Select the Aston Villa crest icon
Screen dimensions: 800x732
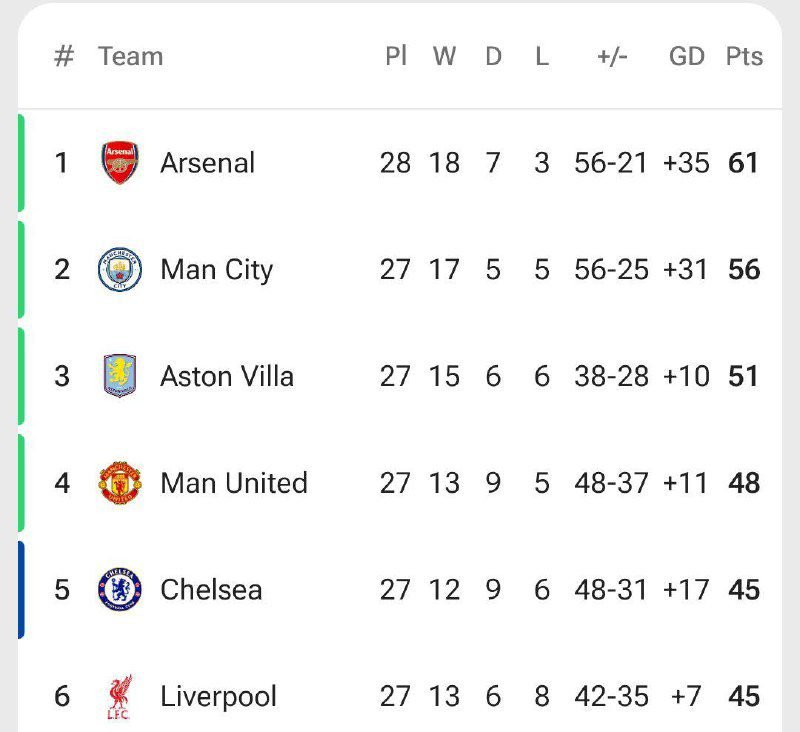(x=120, y=376)
